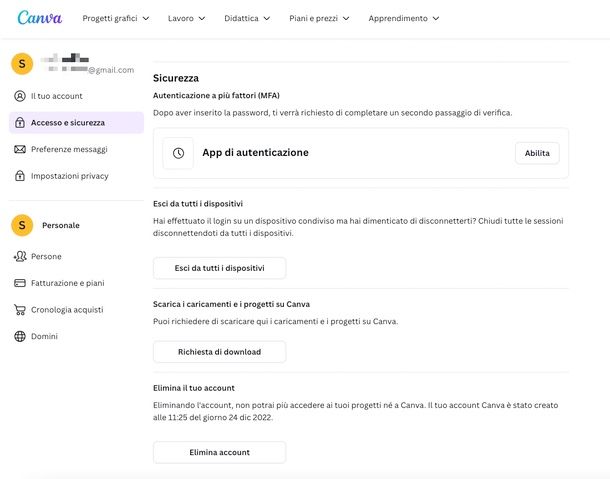Screen dimensions: 610x479
Task: Expand the Didattica menu chevron
Action: pyautogui.click(x=267, y=18)
